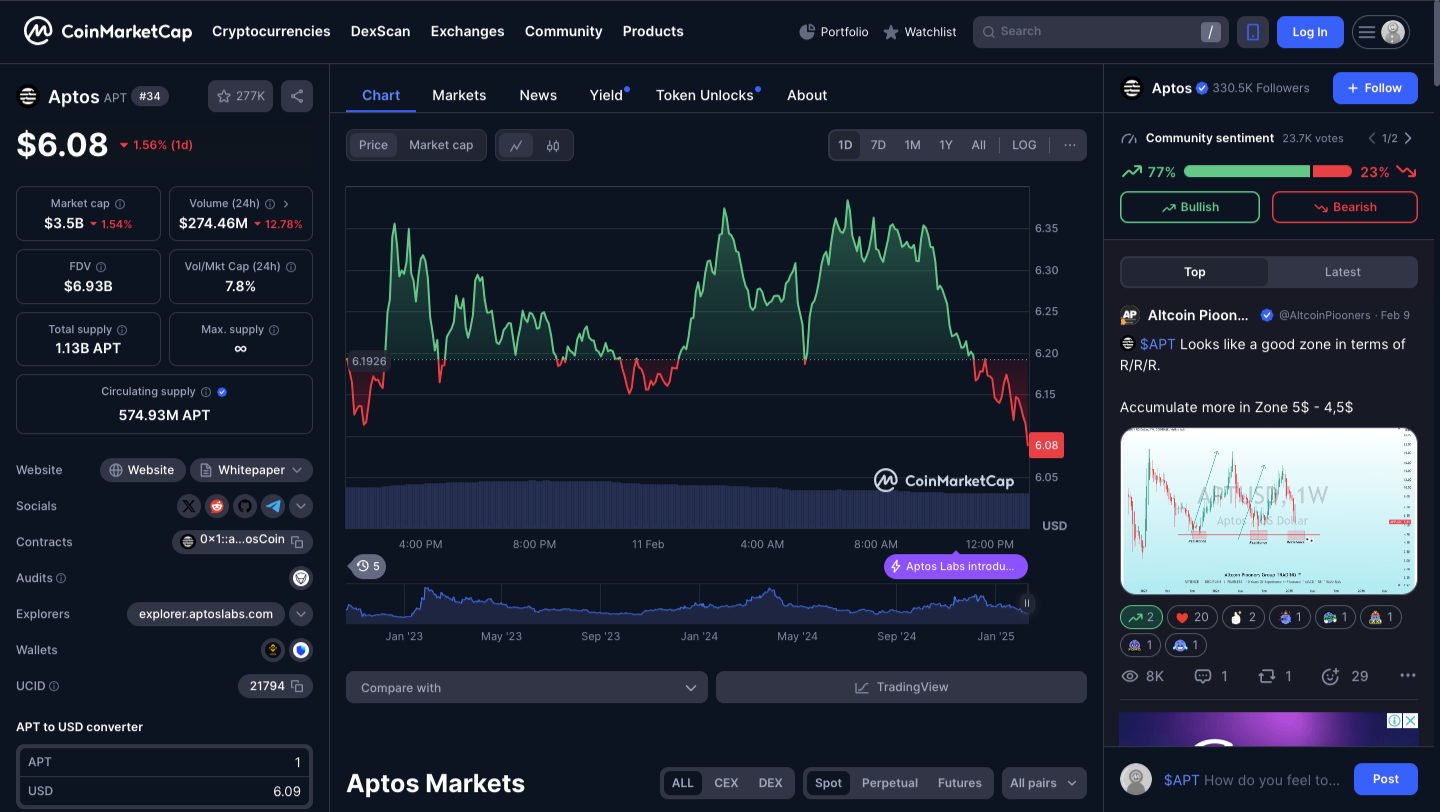The image size is (1440, 812).
Task: Open the Compare with dropdown
Action: point(527,687)
